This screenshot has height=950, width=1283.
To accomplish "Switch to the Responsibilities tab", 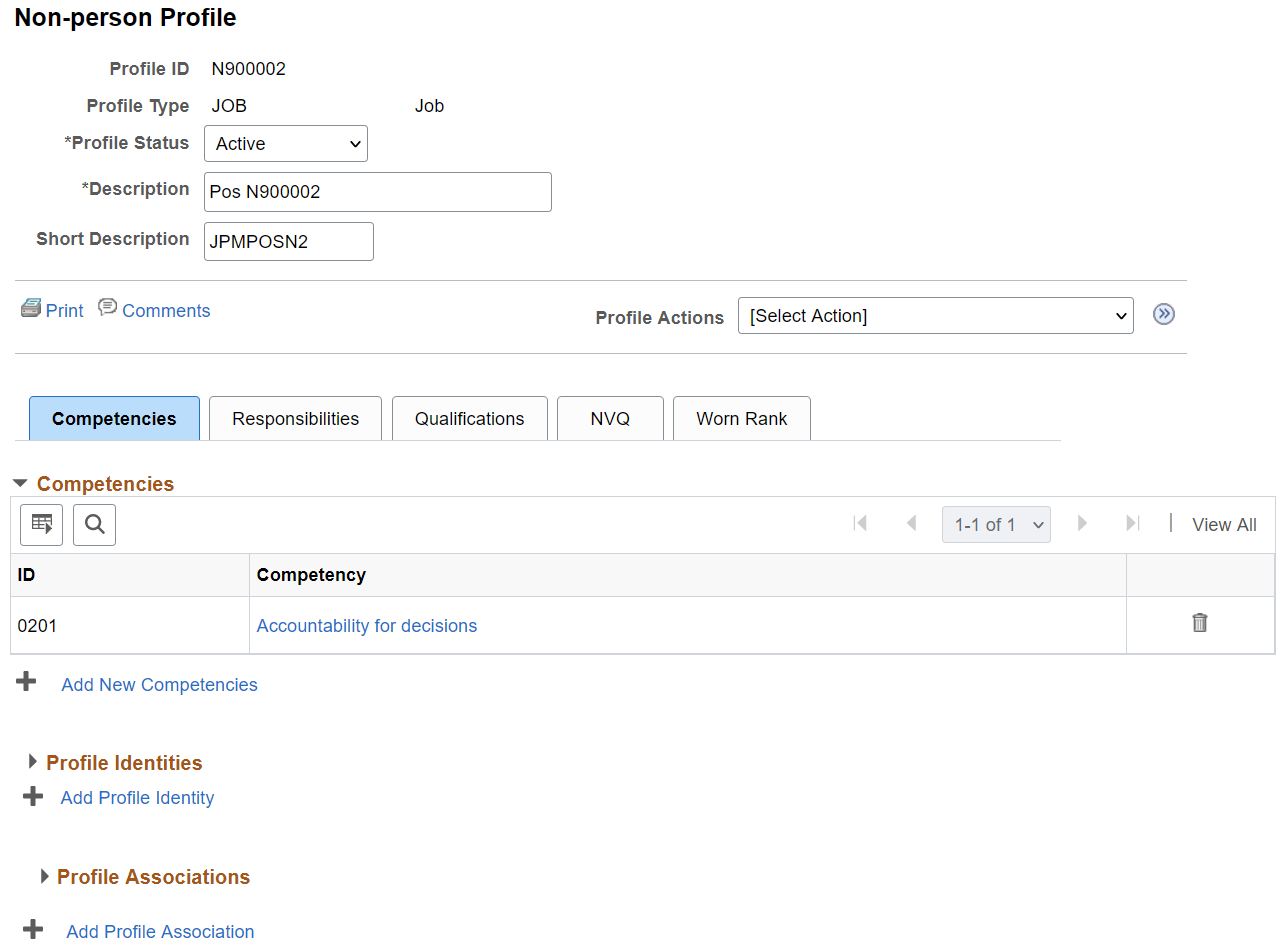I will click(x=295, y=419).
